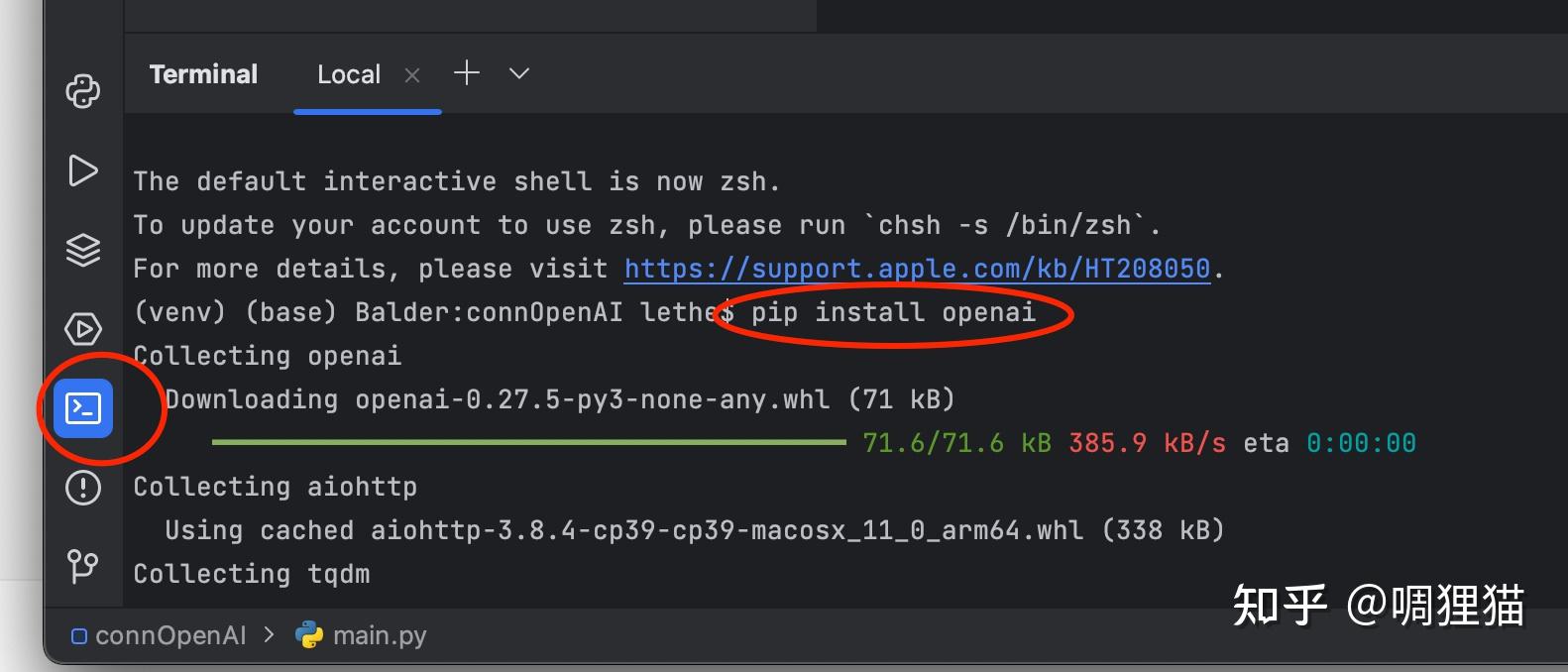Click the Python file icon beside main.py
This screenshot has height=672, width=1568.
click(x=309, y=635)
